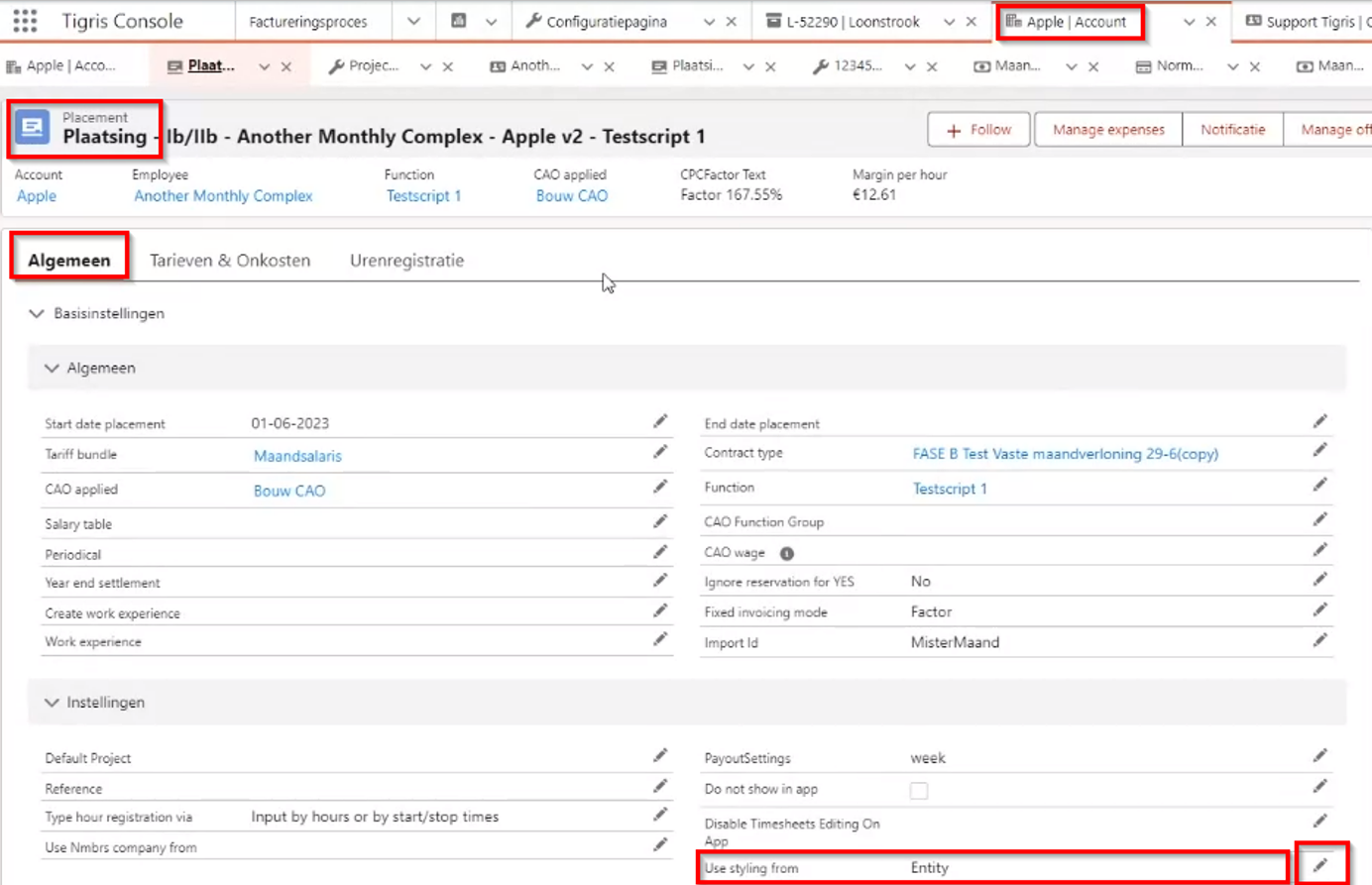Edit the Salary table field
Screen dimensions: 1372x885
pos(660,521)
